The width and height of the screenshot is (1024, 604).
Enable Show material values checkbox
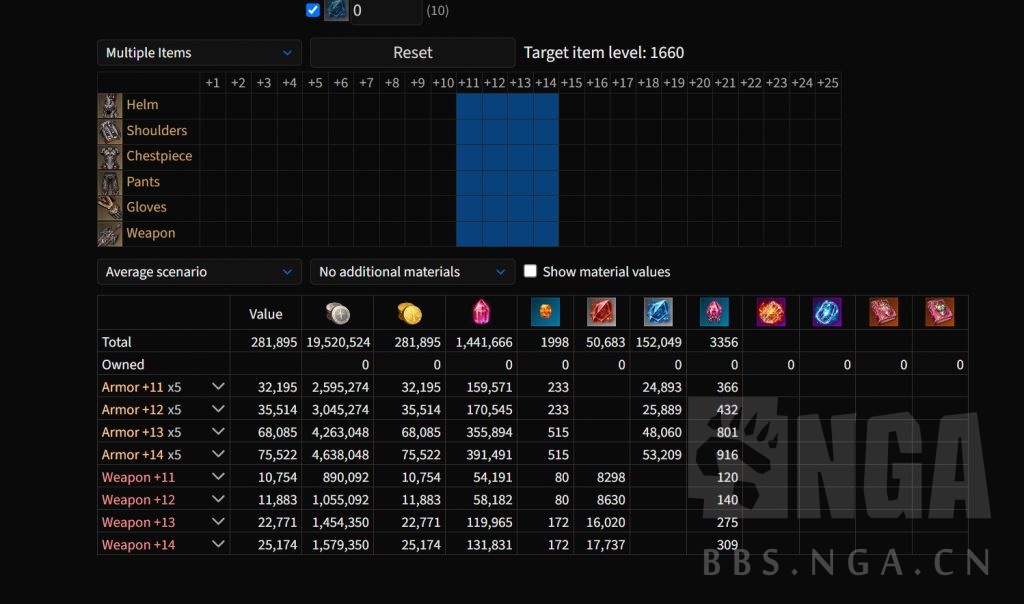[x=531, y=271]
